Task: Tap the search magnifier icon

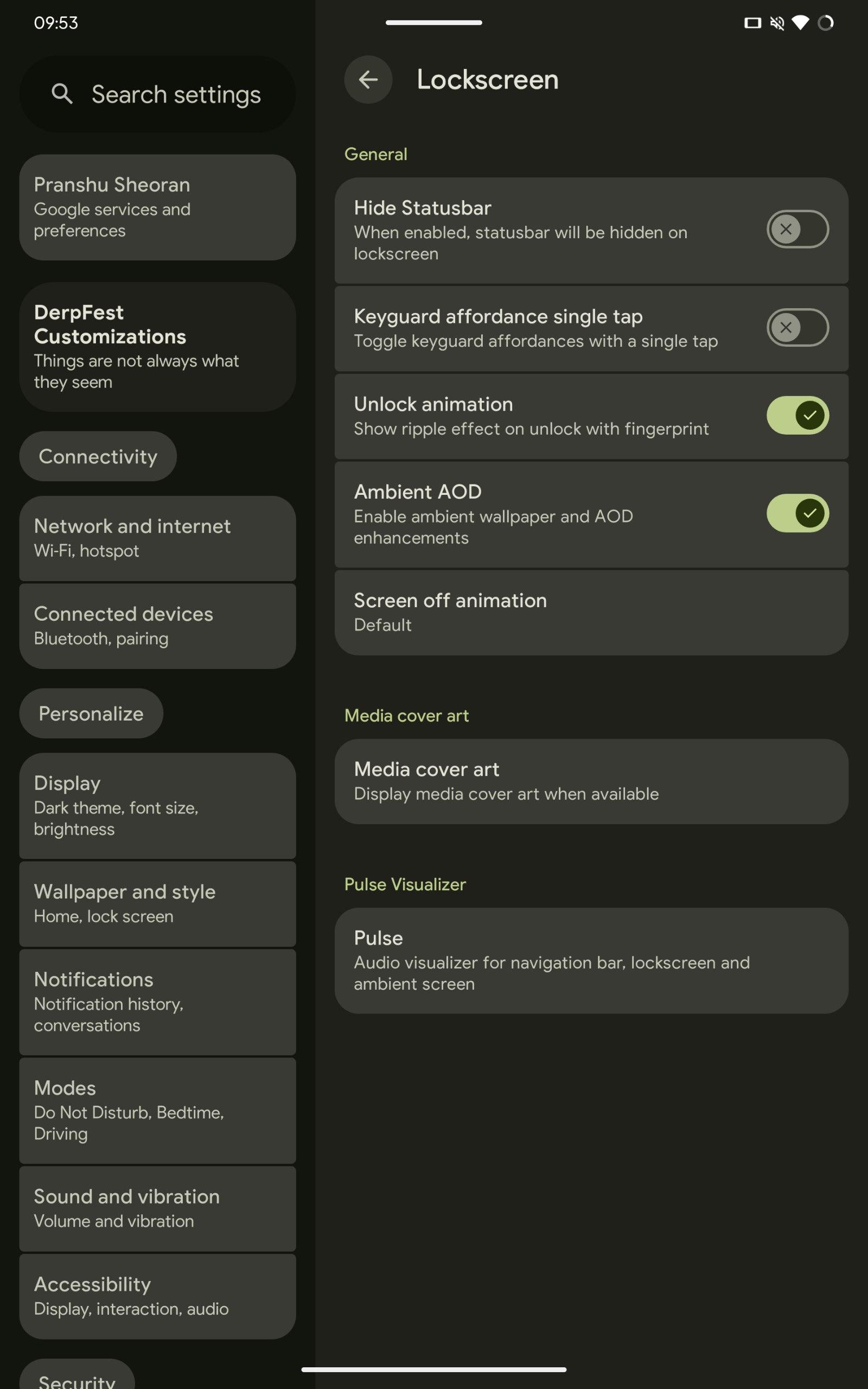Action: pos(62,93)
